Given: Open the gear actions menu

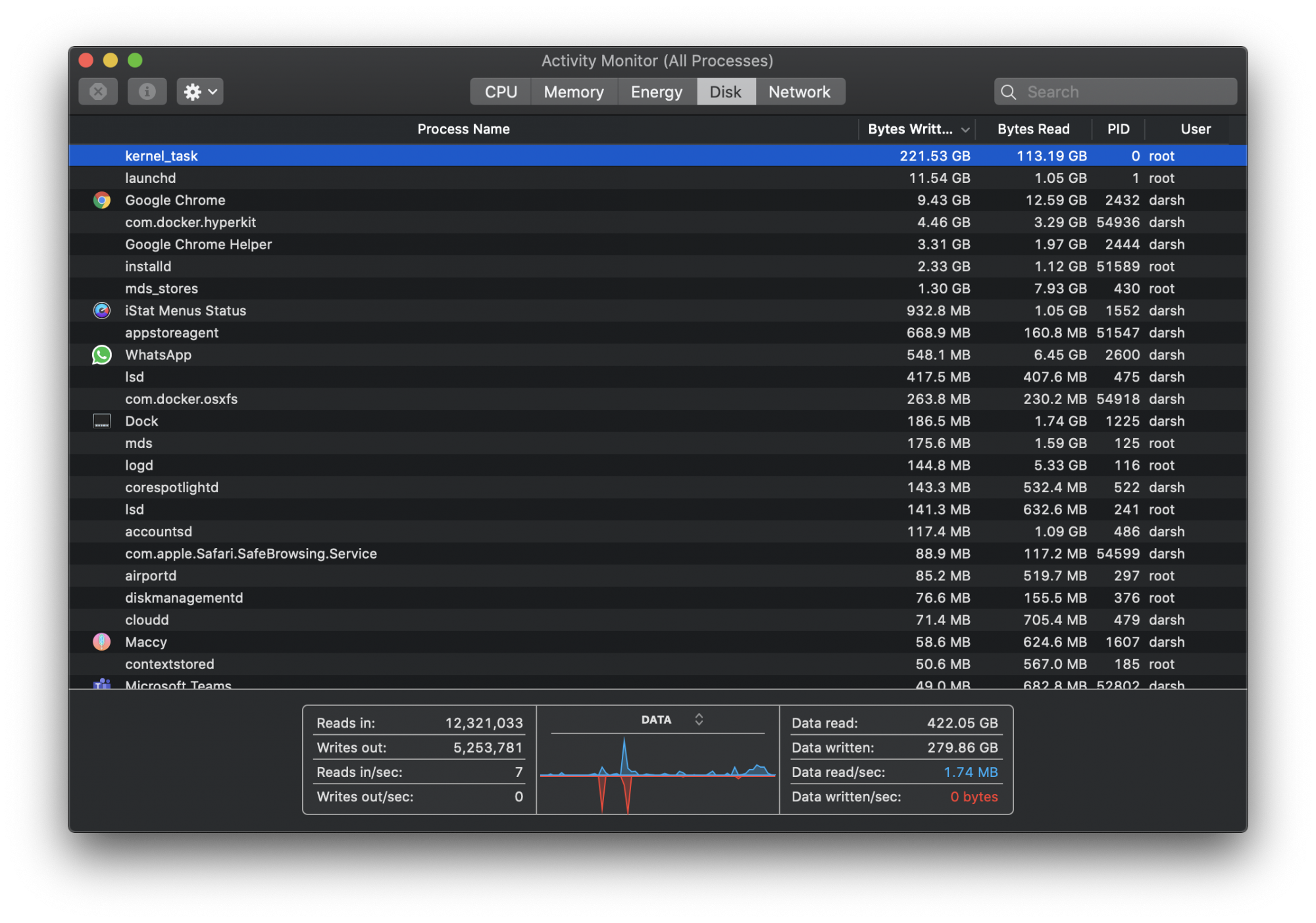Looking at the screenshot, I should pyautogui.click(x=200, y=91).
